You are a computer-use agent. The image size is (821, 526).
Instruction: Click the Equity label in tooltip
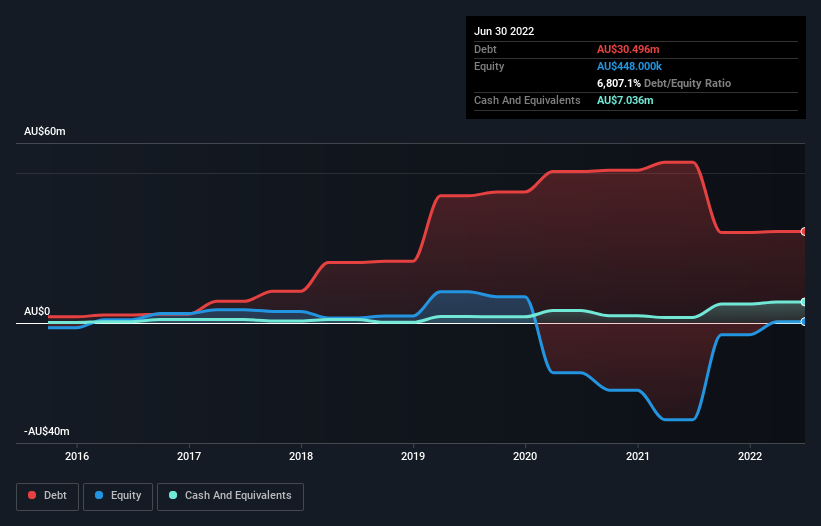point(489,66)
